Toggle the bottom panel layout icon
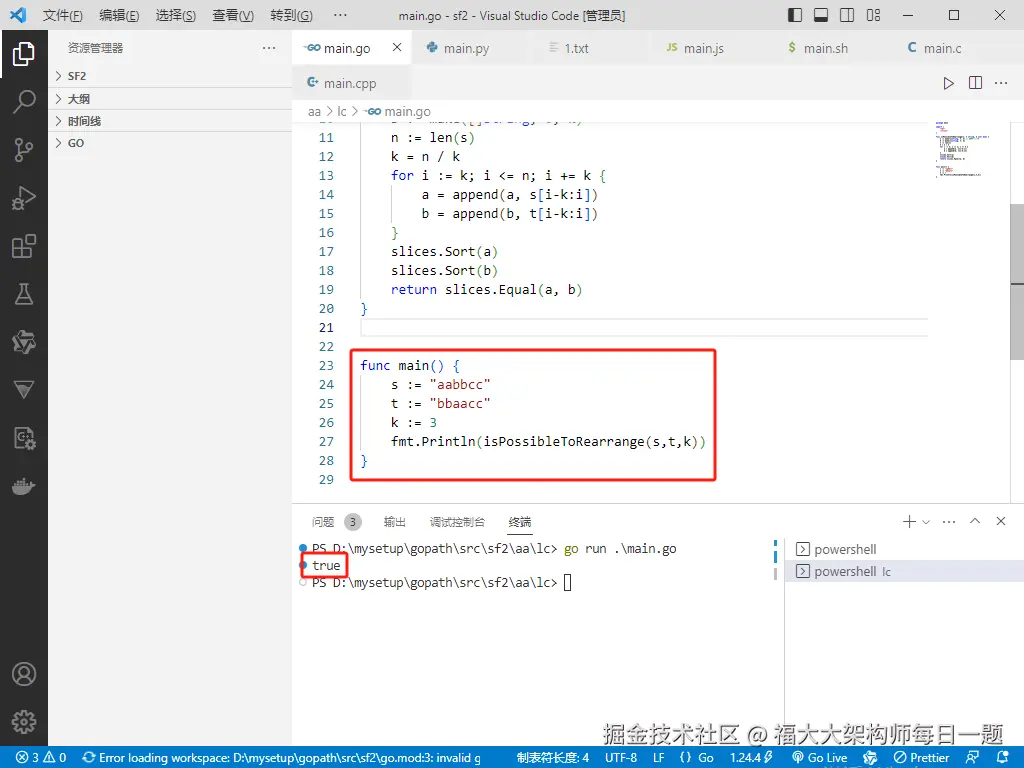1024x768 pixels. coord(821,15)
